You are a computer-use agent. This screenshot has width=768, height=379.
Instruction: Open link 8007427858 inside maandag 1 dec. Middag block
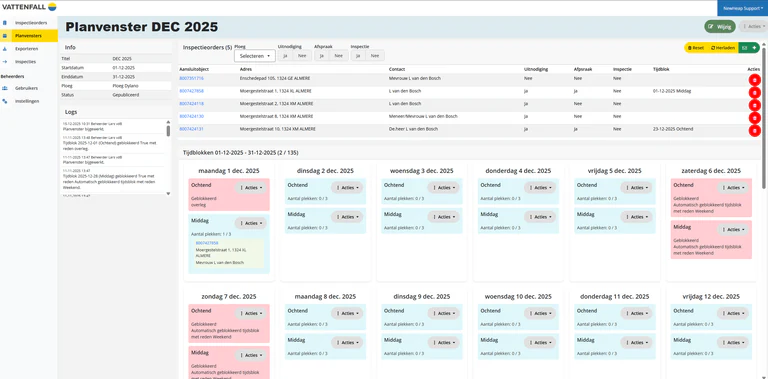[x=207, y=243]
